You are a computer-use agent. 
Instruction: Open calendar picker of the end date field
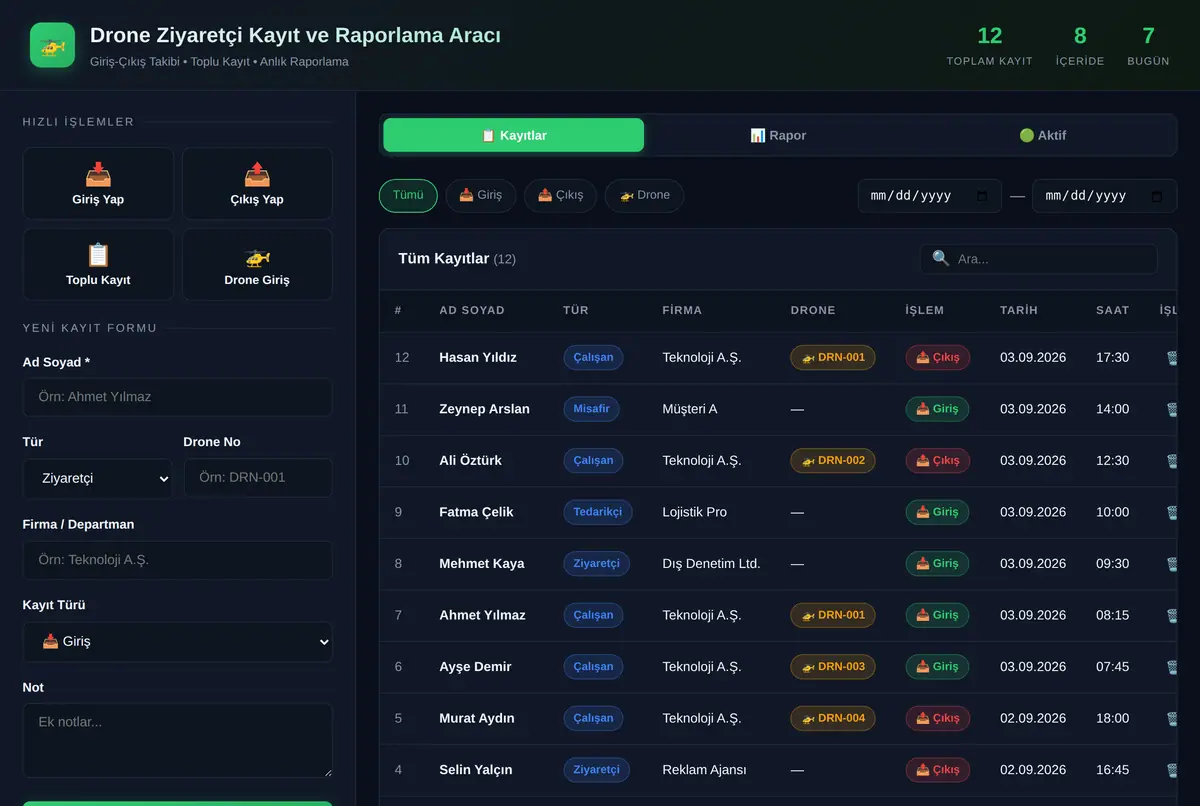point(1157,196)
